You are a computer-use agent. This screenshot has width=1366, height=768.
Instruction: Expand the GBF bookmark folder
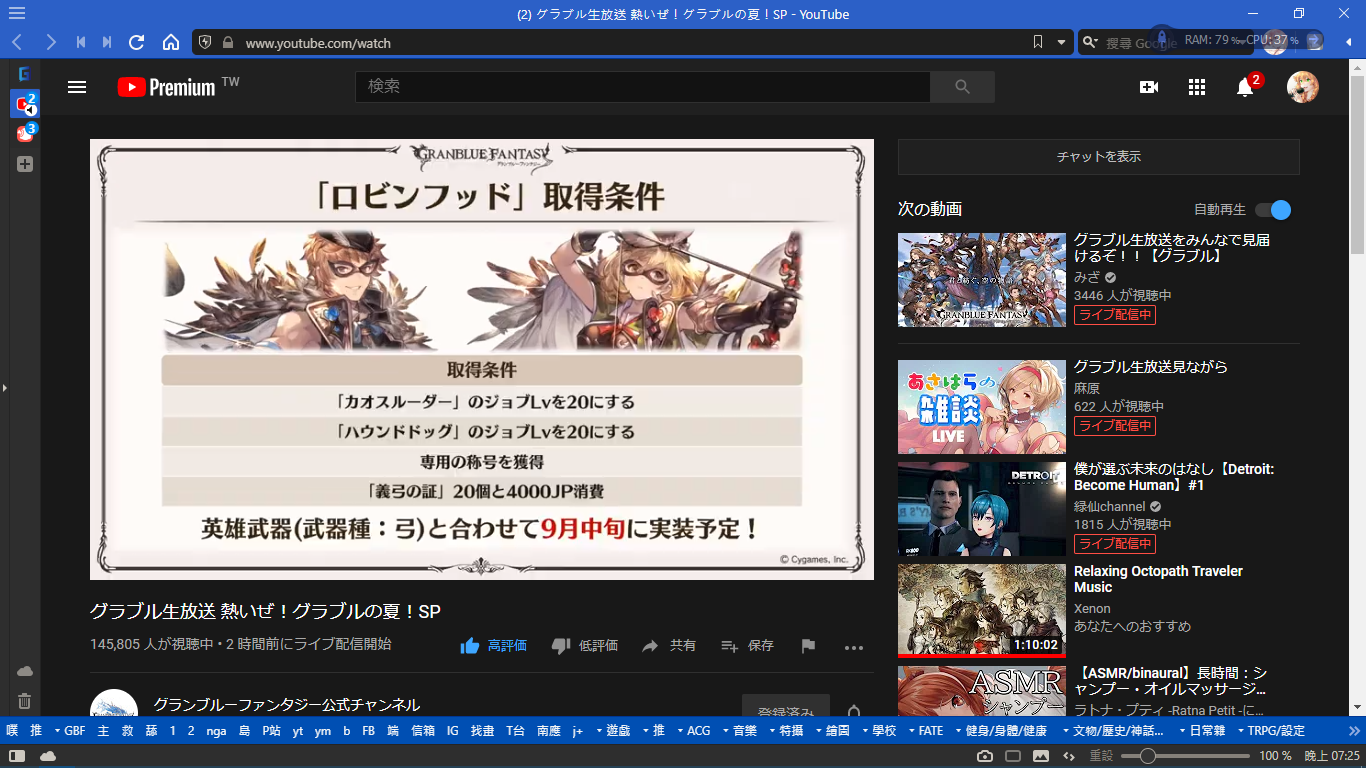point(70,731)
